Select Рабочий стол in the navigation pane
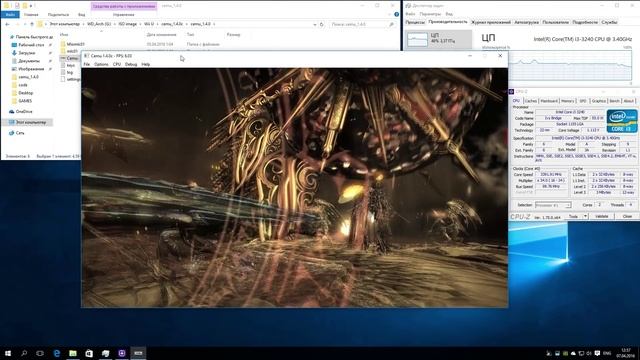This screenshot has width=640, height=360. (x=31, y=45)
